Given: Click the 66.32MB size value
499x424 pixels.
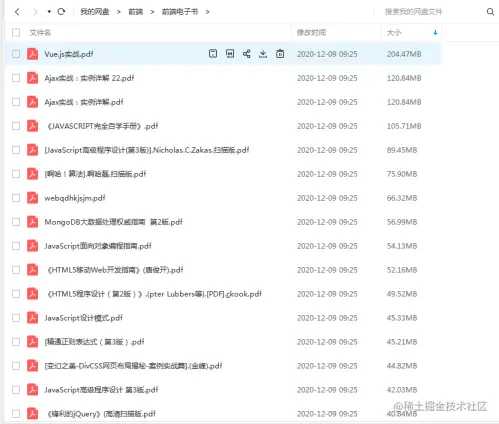Looking at the screenshot, I should click(x=402, y=198).
